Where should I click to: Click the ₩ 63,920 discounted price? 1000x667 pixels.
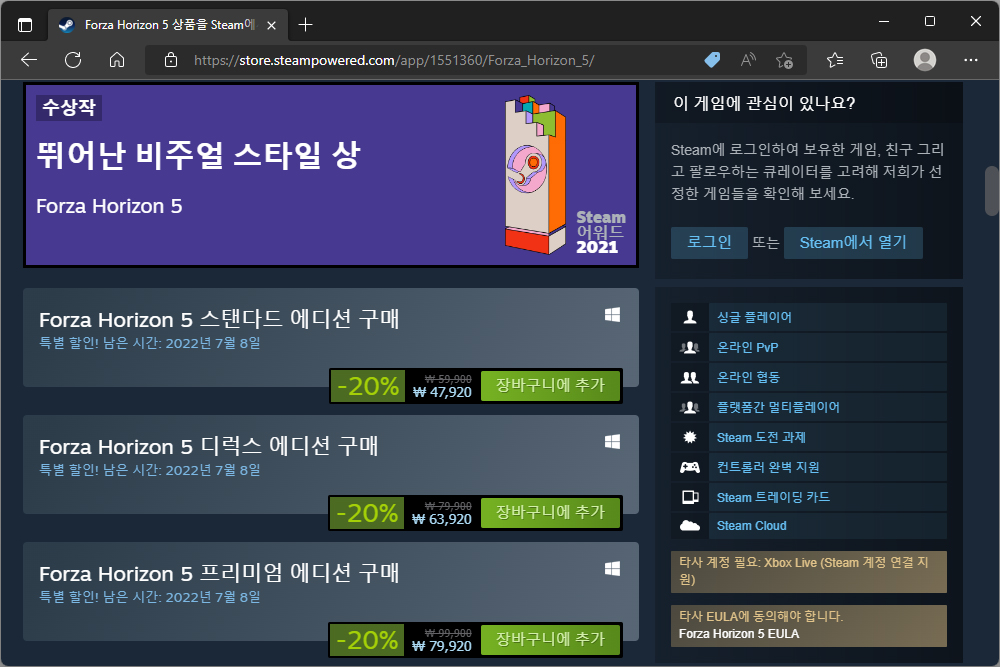pyautogui.click(x=442, y=519)
